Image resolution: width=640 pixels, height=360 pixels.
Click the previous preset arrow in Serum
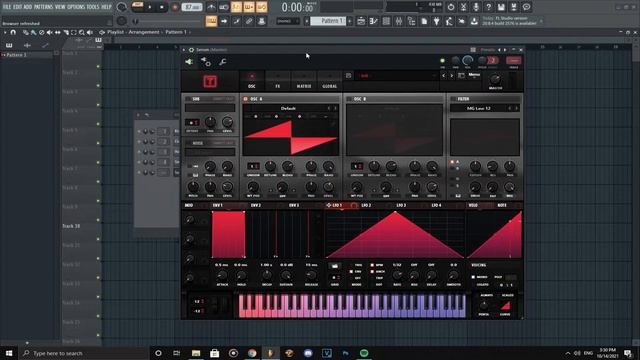[x=444, y=76]
